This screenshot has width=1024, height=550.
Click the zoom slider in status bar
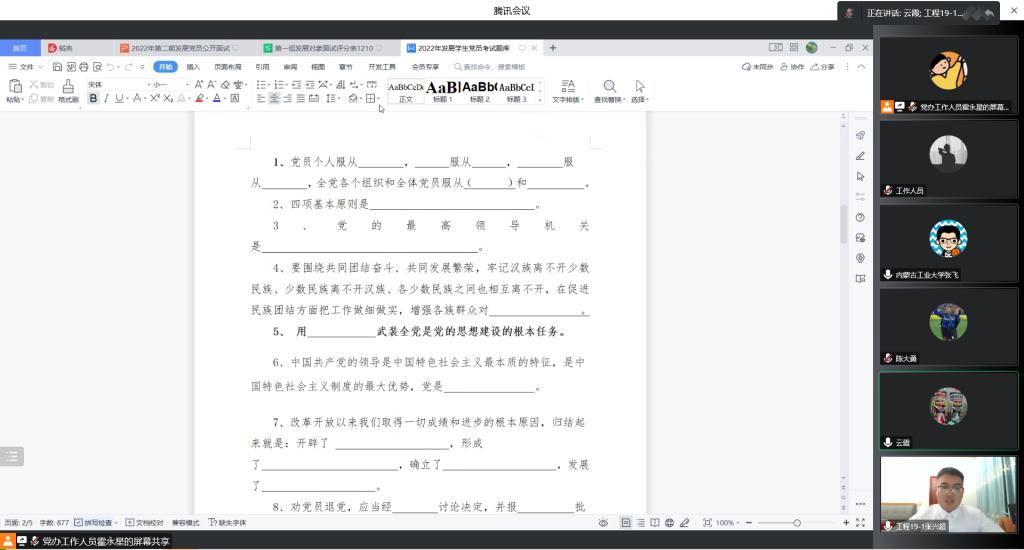pos(796,523)
